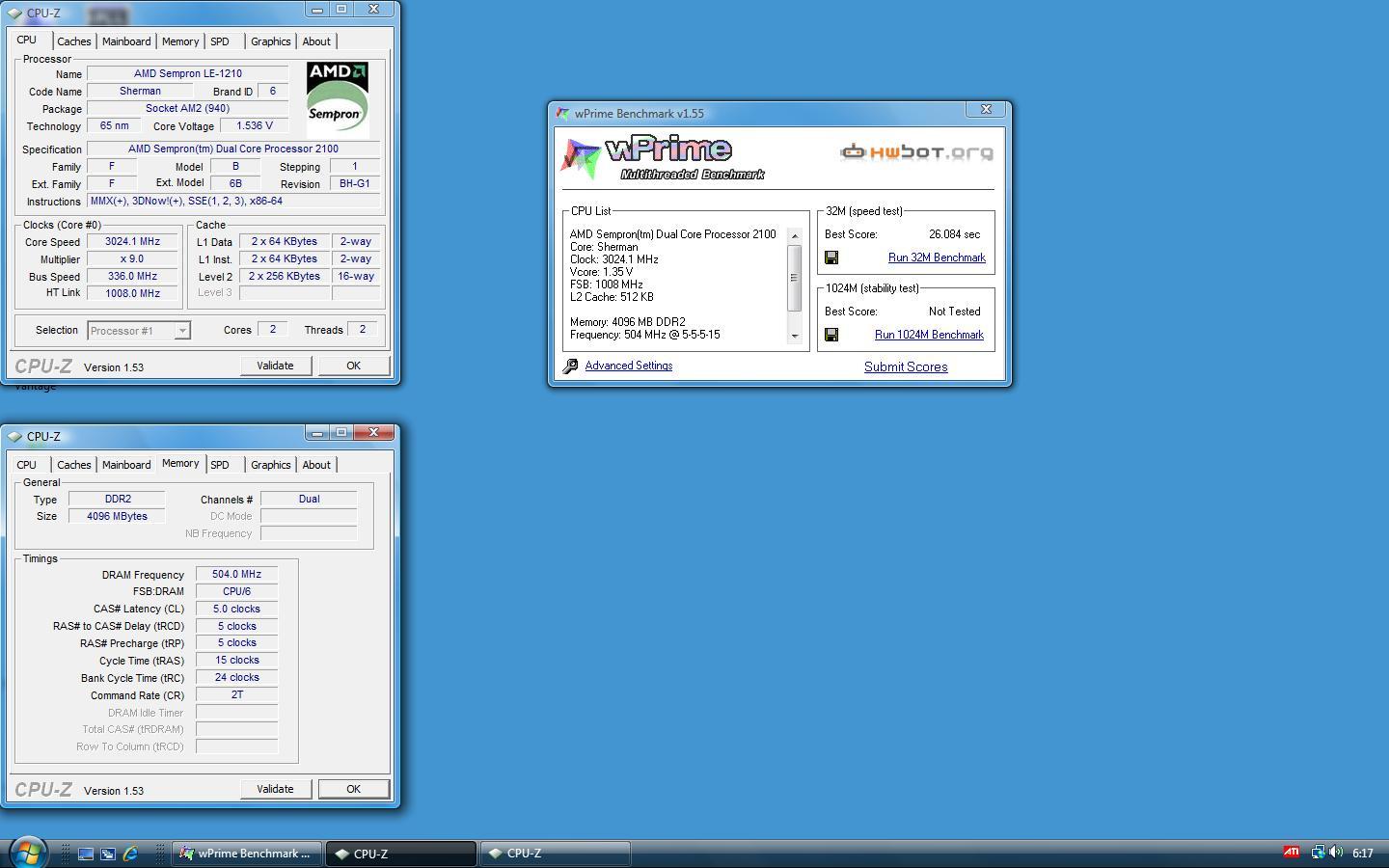Click the HWBOT.org logo in wPrime
The width and height of the screenshot is (1389, 868).
click(916, 152)
